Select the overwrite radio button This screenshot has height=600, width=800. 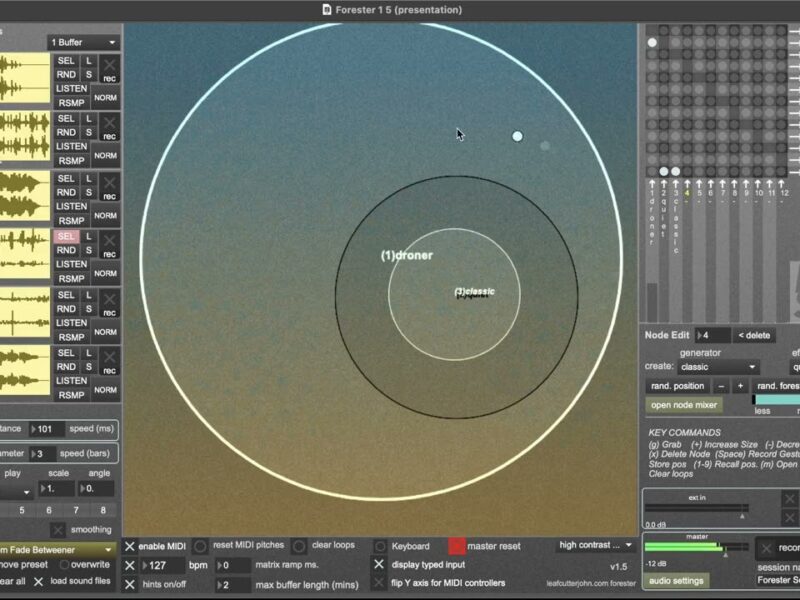click(64, 564)
